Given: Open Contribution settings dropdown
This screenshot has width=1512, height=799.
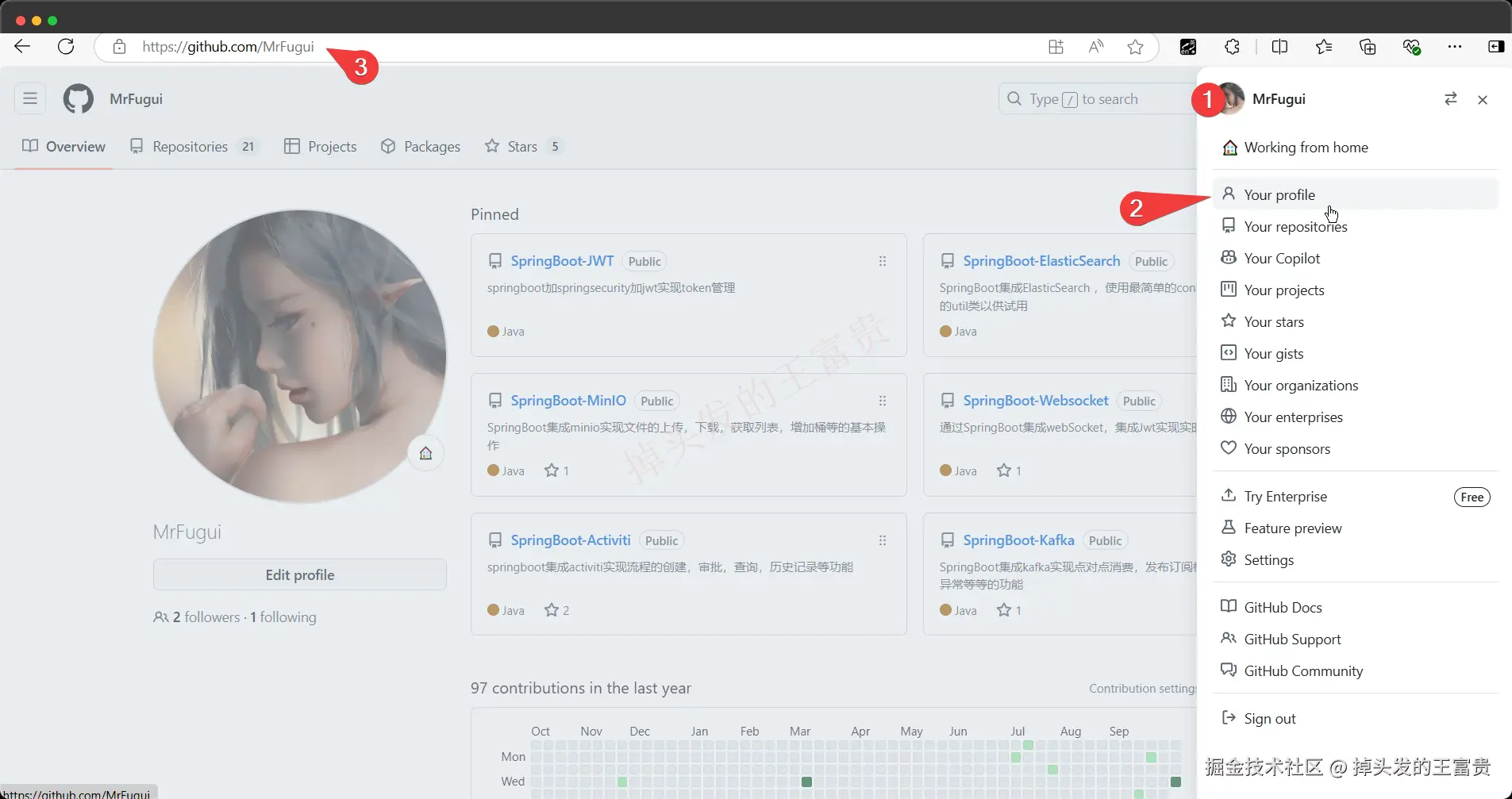Looking at the screenshot, I should [1143, 689].
